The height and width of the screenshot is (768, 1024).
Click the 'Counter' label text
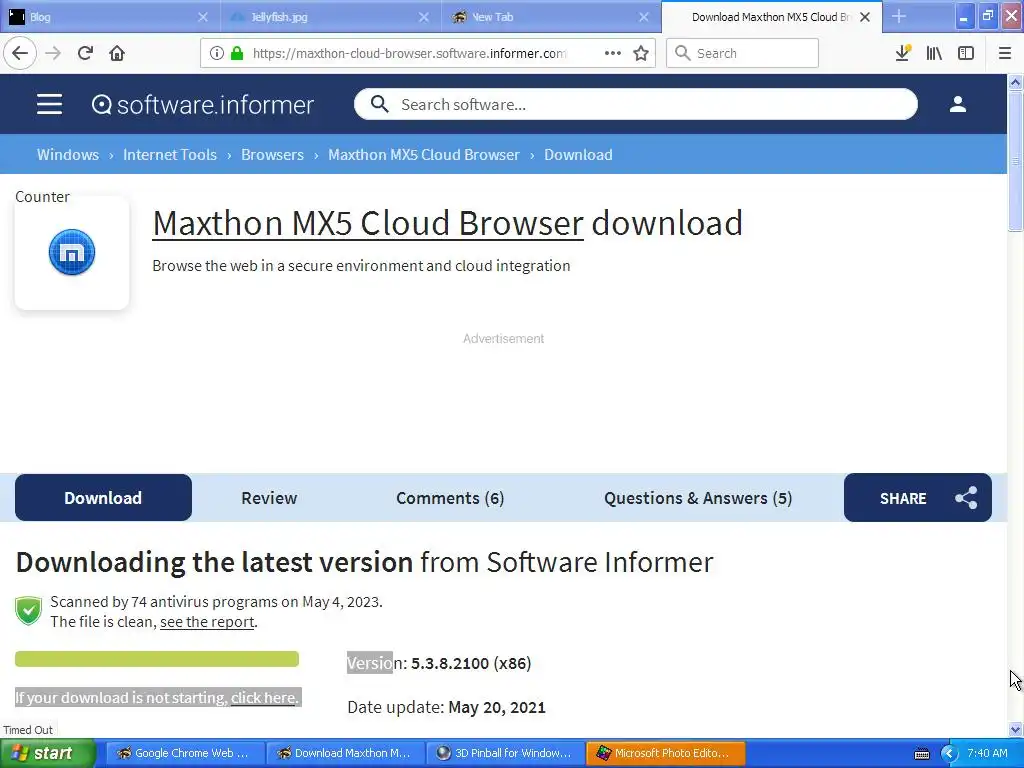(x=42, y=197)
